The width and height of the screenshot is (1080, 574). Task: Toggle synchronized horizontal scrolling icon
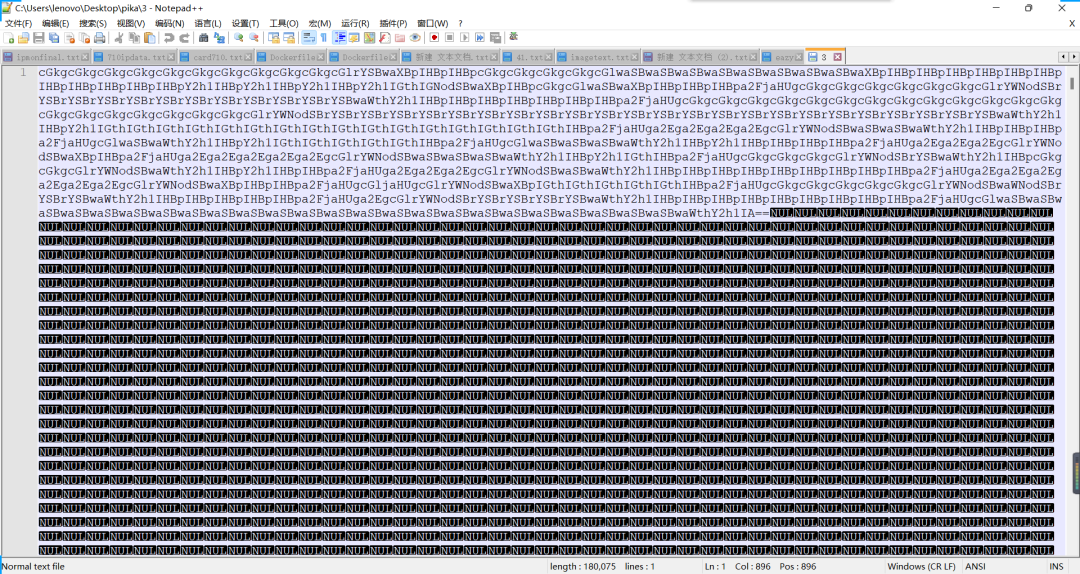[289, 38]
